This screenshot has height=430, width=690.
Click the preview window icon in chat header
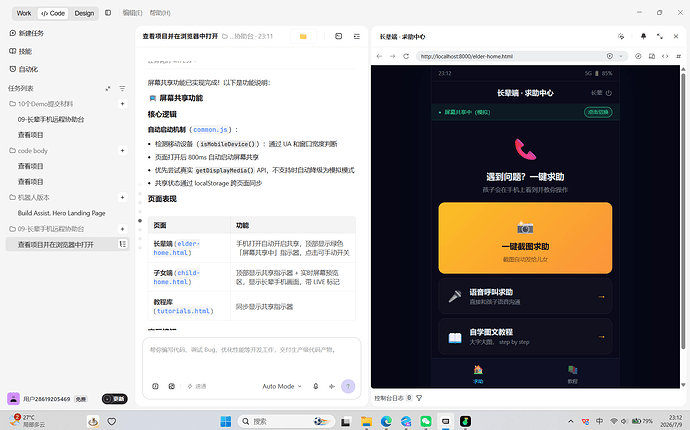[338, 36]
